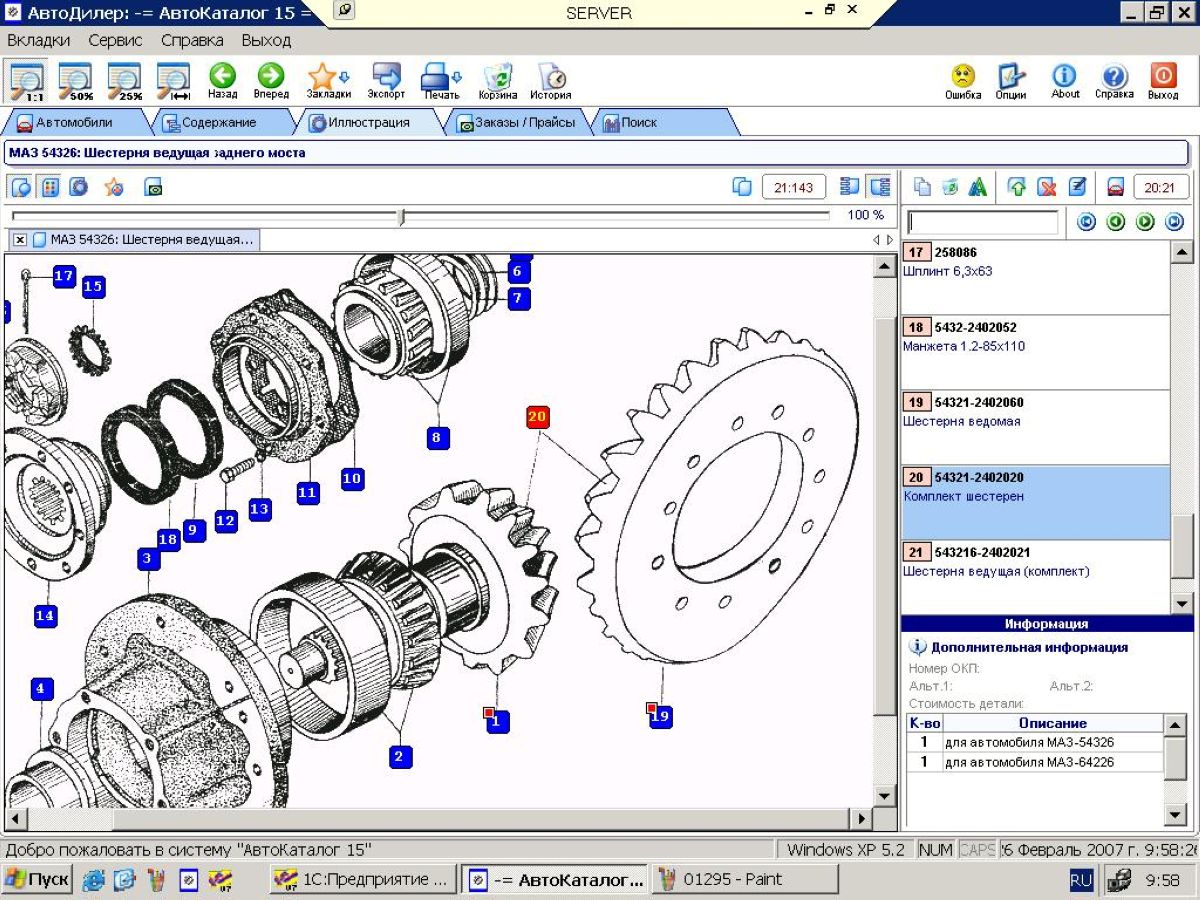The height and width of the screenshot is (900, 1200).
Task: Select the МАЗ 54326: Шестерня ведущая document tab
Action: [x=144, y=240]
